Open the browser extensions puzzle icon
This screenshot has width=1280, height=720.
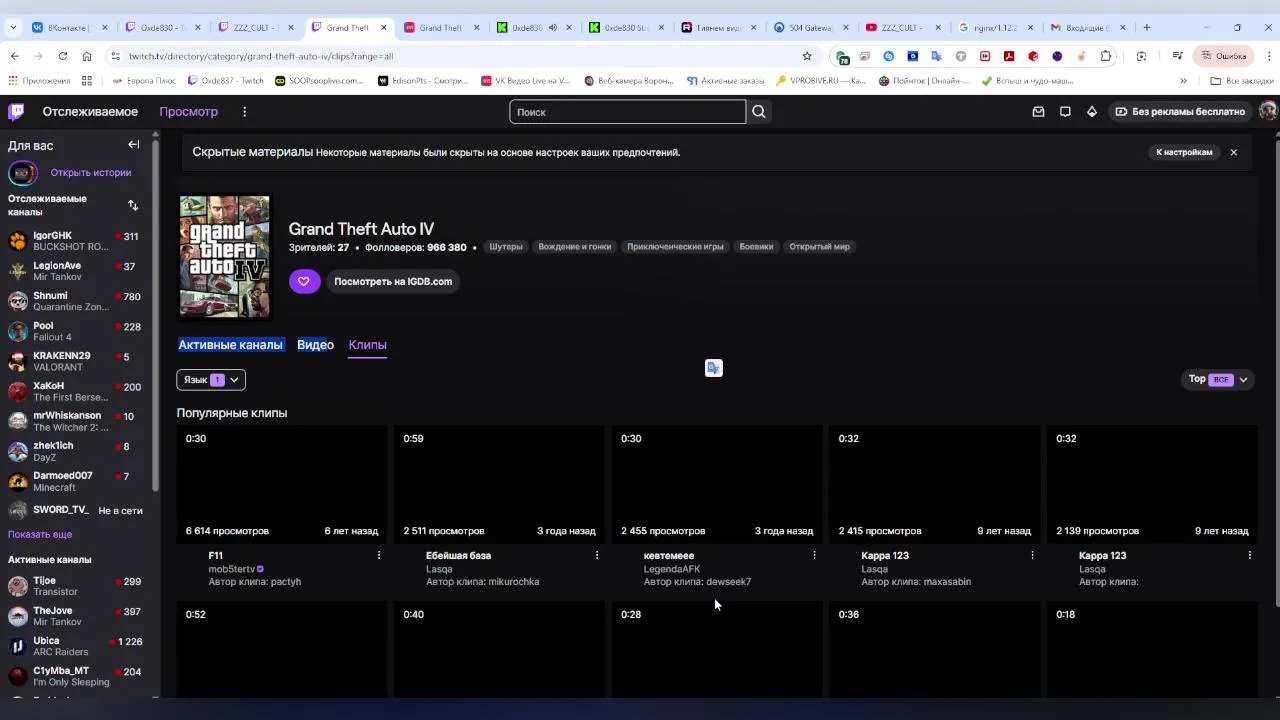pos(1105,56)
